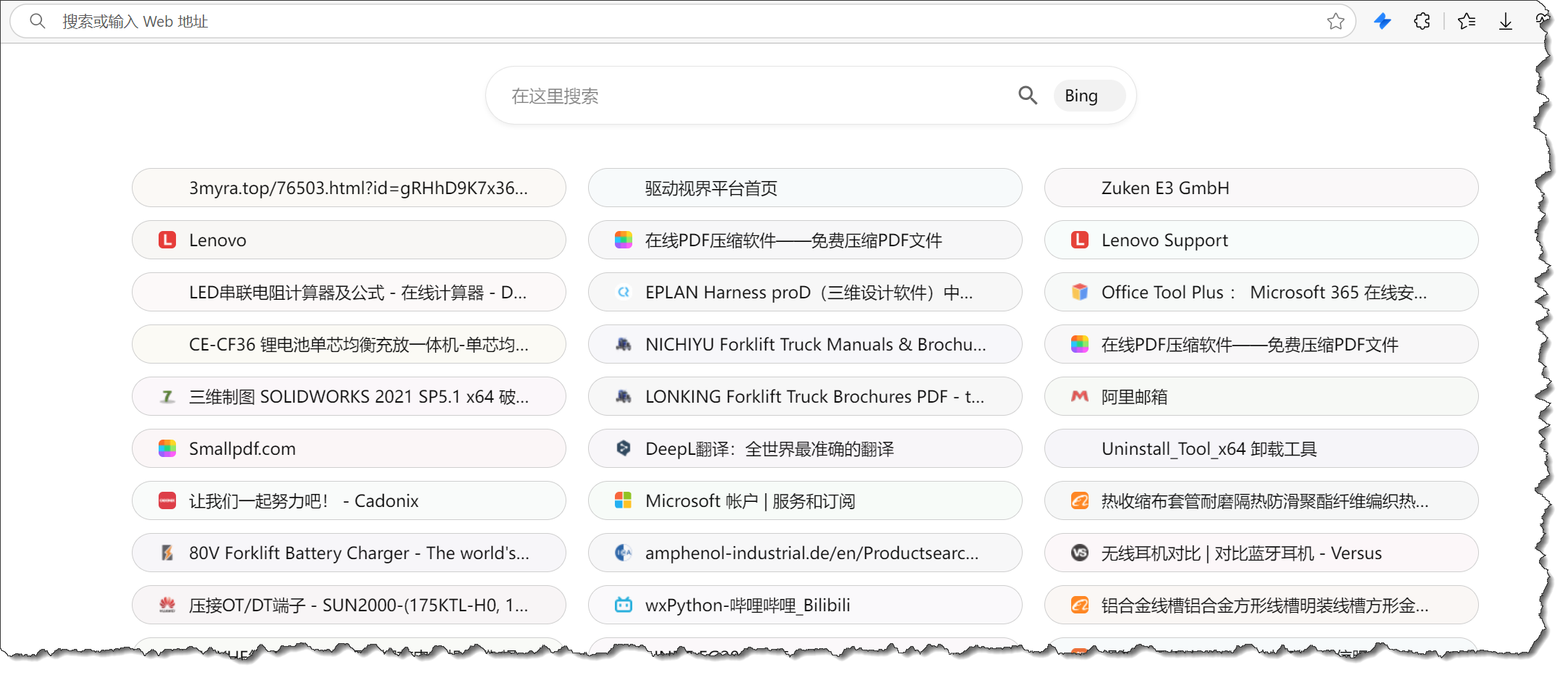Open 铝合金线槽铝合金方形线槽 tile text
1568x675 pixels.
[x=1265, y=605]
